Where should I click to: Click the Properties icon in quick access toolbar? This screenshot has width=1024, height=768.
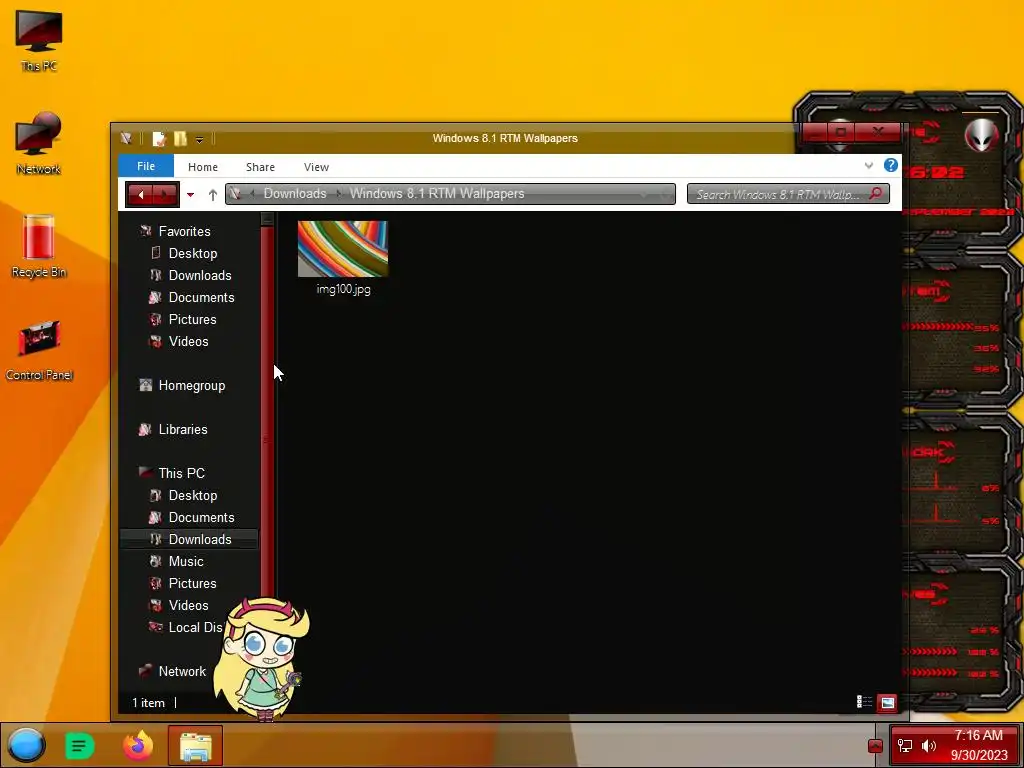pyautogui.click(x=159, y=138)
